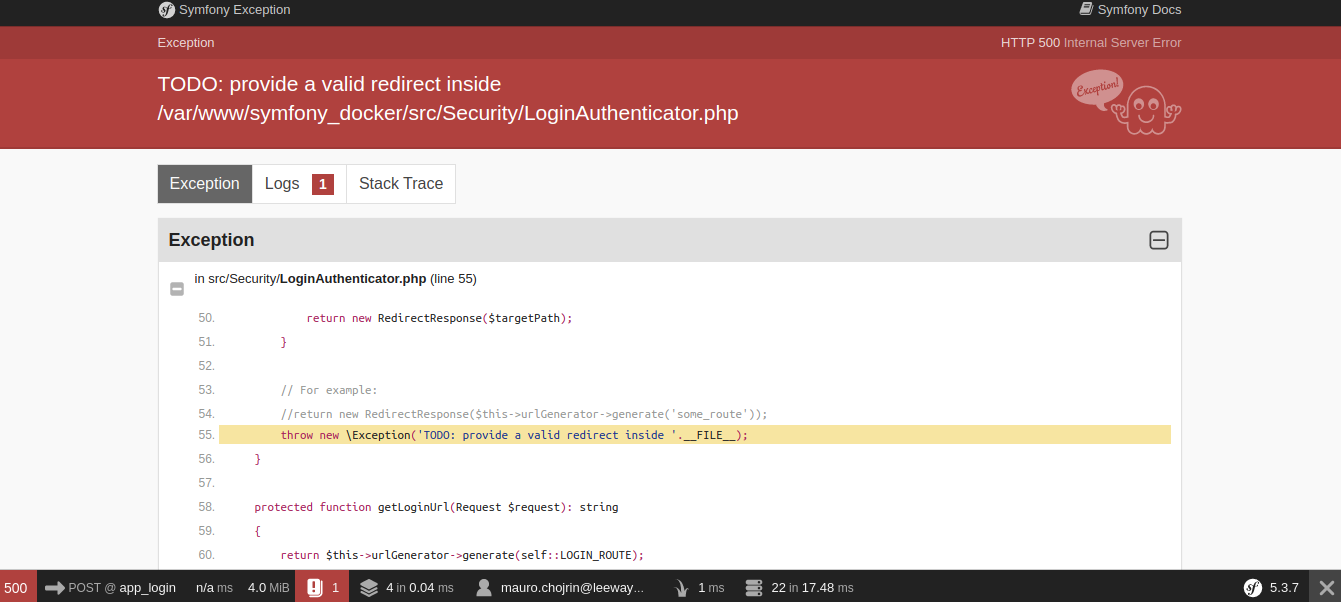Screen dimensions: 1341x602
Task: Collapse the Exception panel with minus icon
Action: click(1158, 240)
